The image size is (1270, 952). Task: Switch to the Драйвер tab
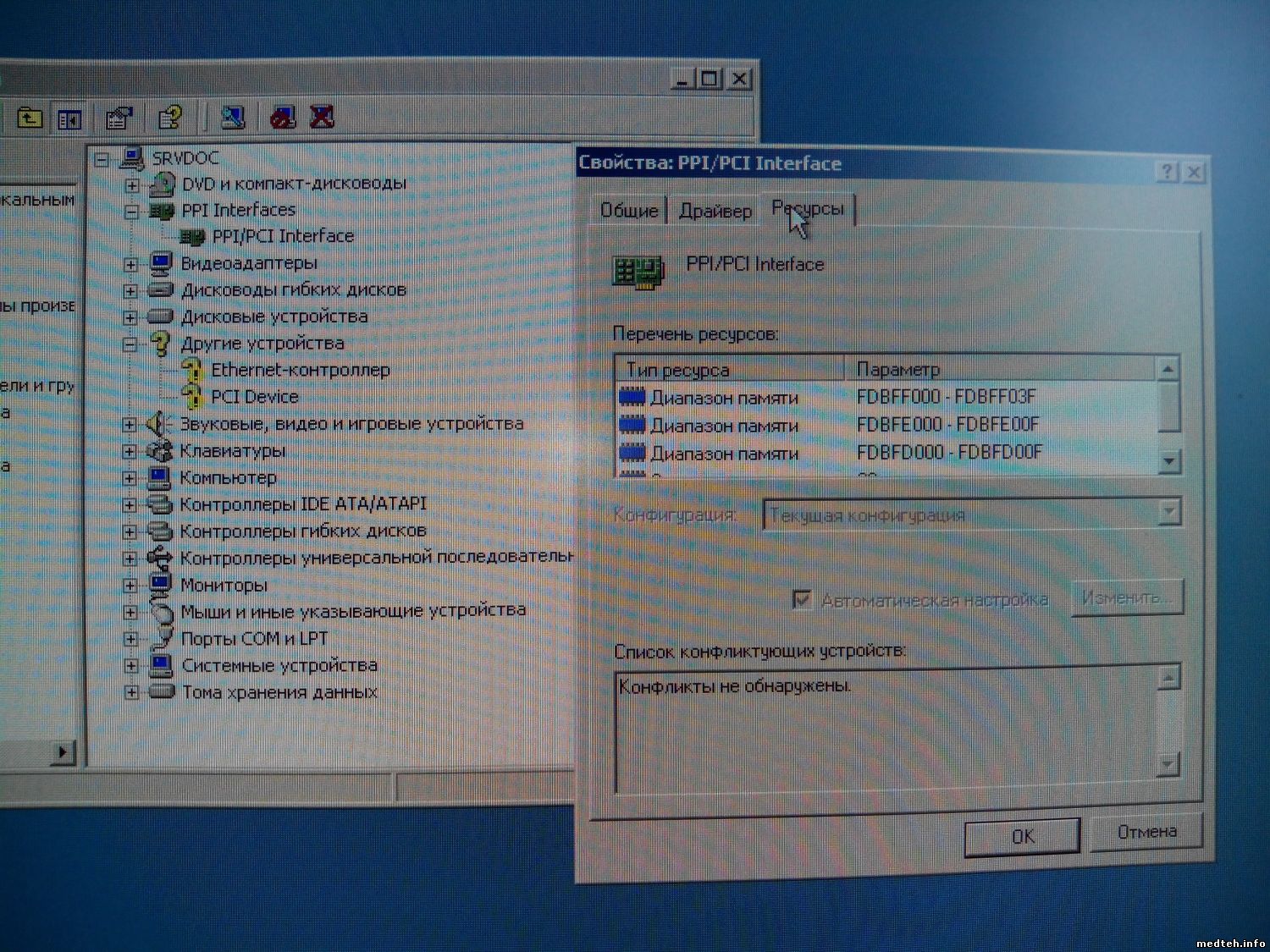tap(715, 211)
